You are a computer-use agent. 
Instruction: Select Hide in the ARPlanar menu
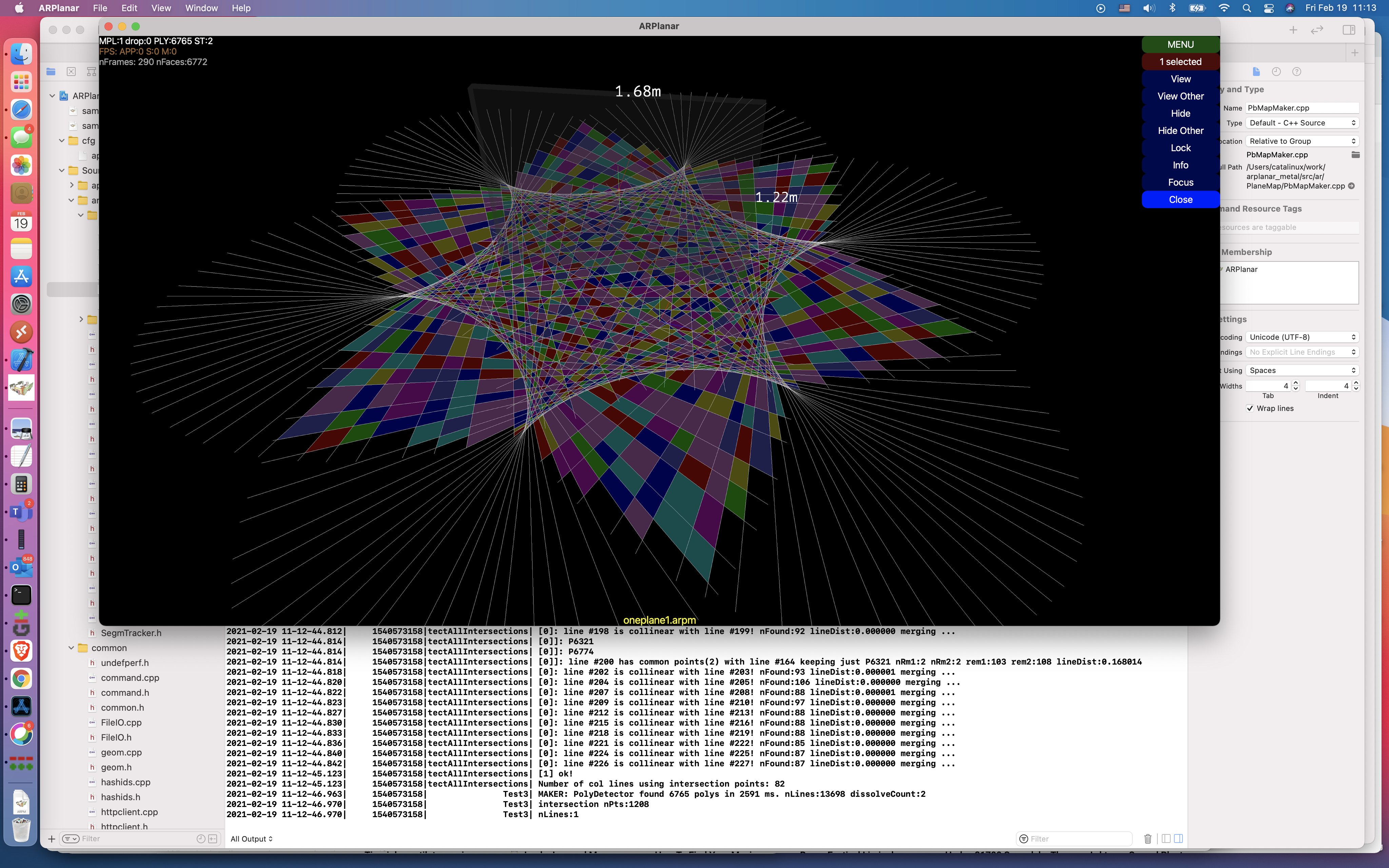[1180, 113]
